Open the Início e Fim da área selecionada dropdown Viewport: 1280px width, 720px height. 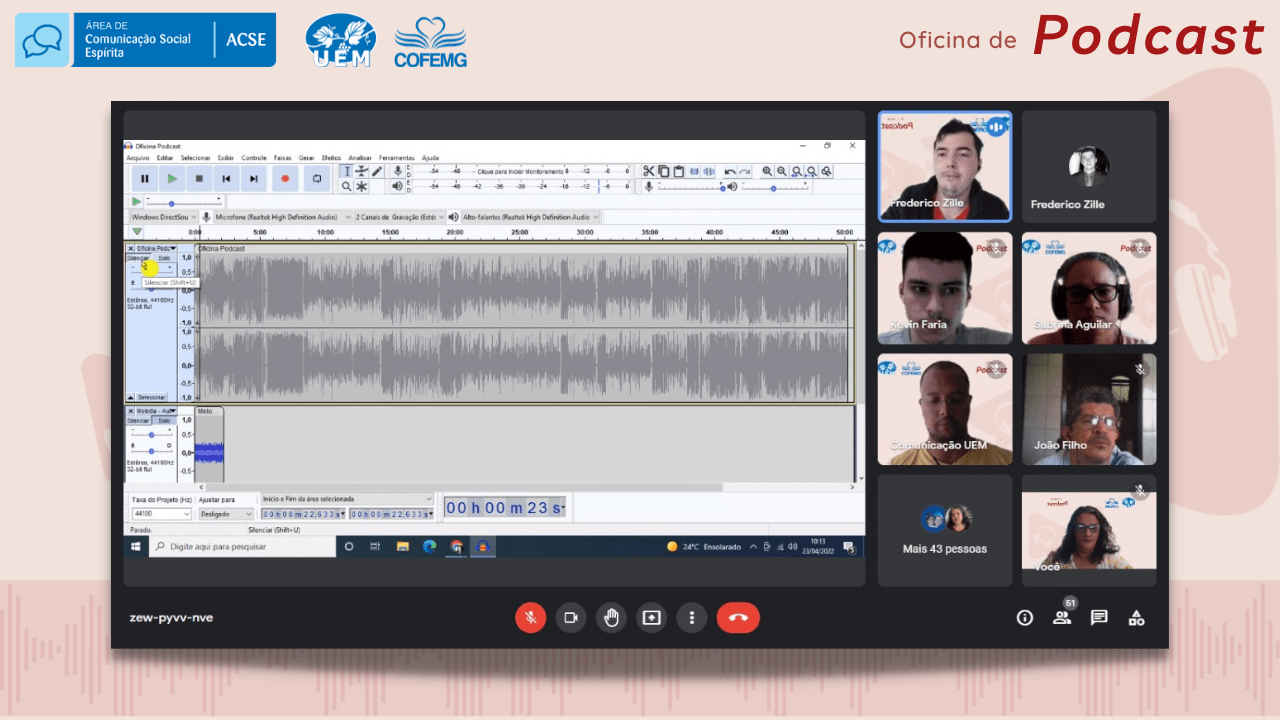point(347,498)
